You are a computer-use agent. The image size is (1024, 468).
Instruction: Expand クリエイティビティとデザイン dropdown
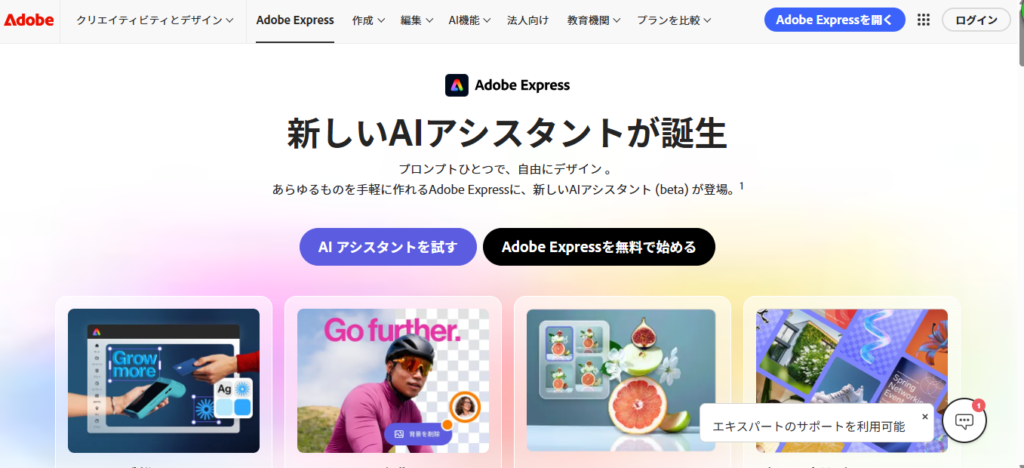point(155,20)
